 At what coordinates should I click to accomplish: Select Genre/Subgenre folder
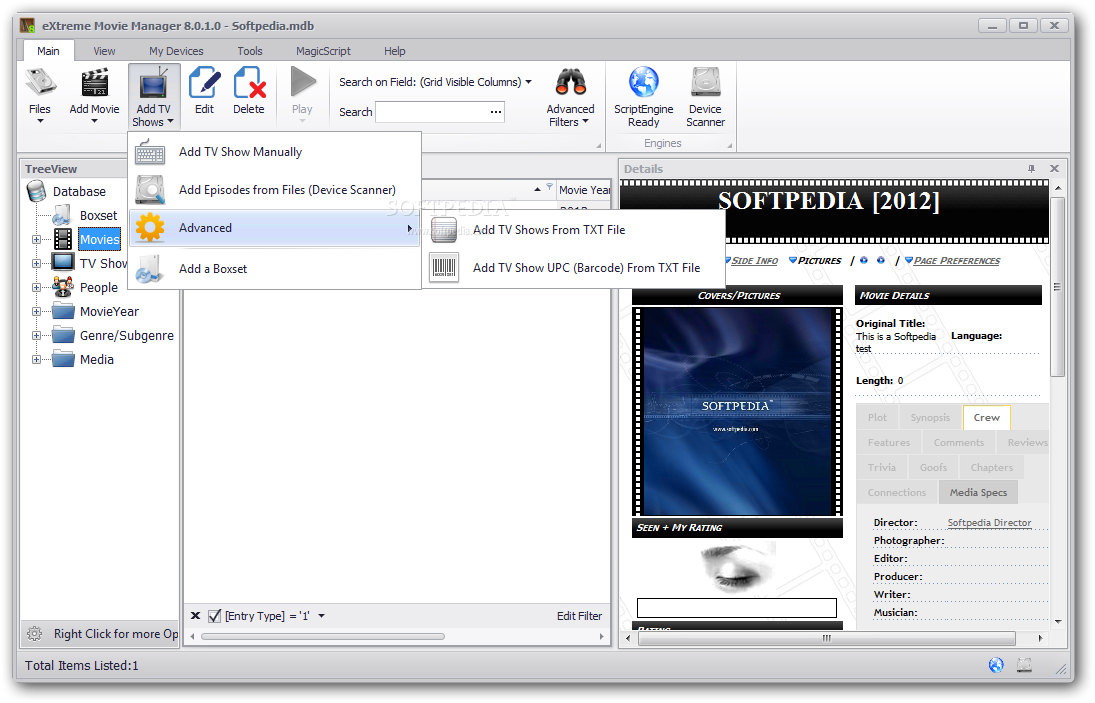(x=126, y=336)
